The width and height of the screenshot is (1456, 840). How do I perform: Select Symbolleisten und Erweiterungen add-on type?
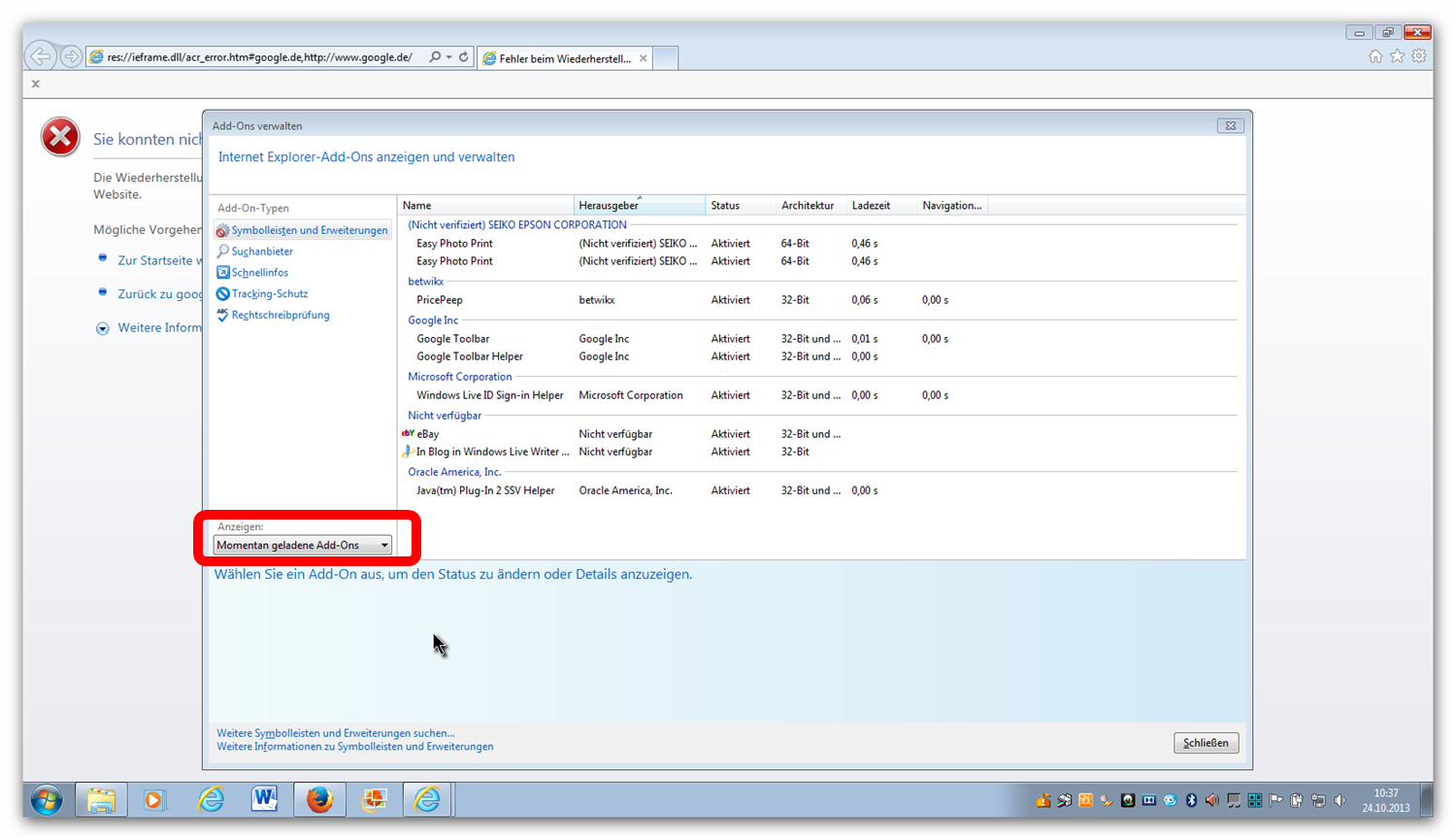tap(302, 230)
